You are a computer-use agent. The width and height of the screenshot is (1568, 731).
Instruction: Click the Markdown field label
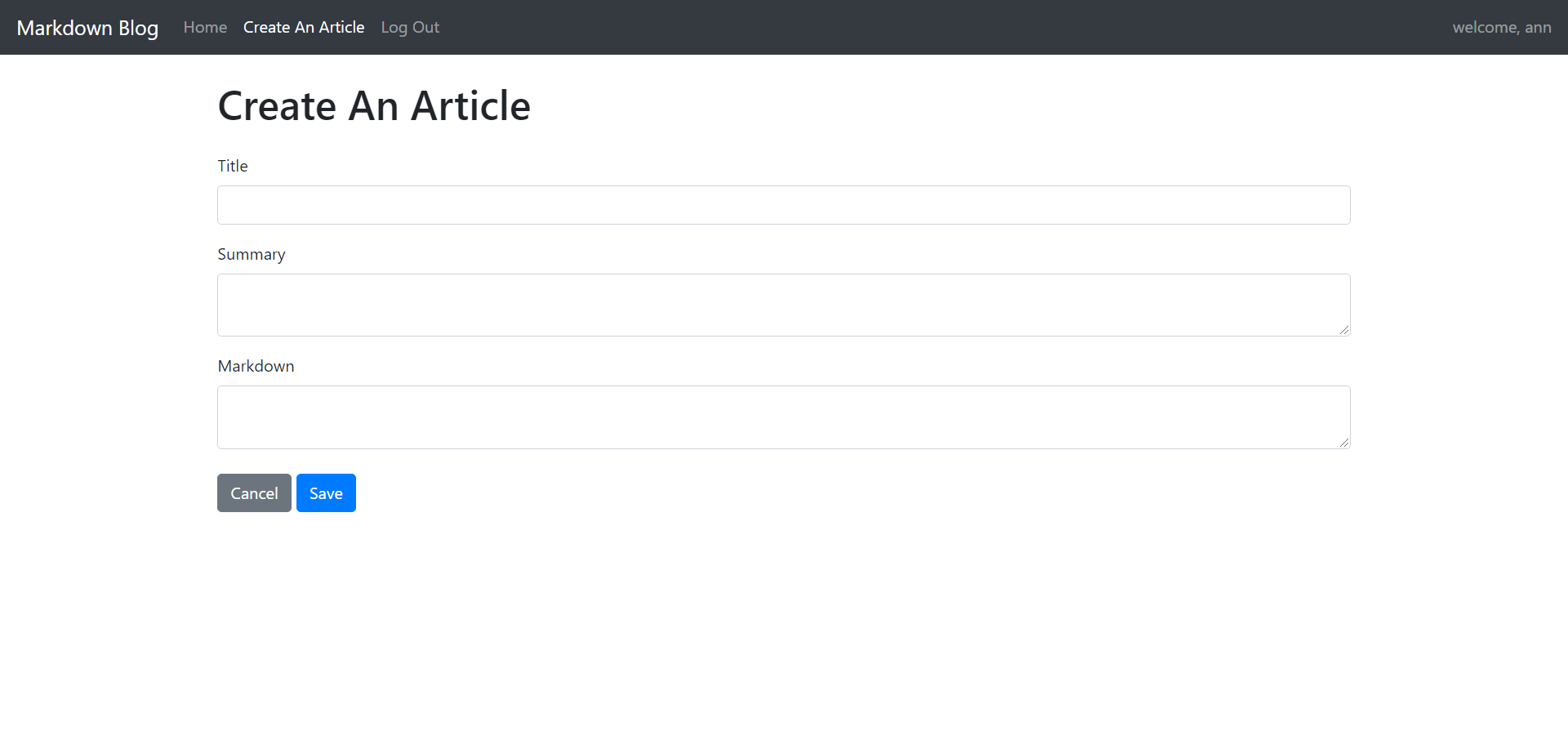[x=255, y=366]
